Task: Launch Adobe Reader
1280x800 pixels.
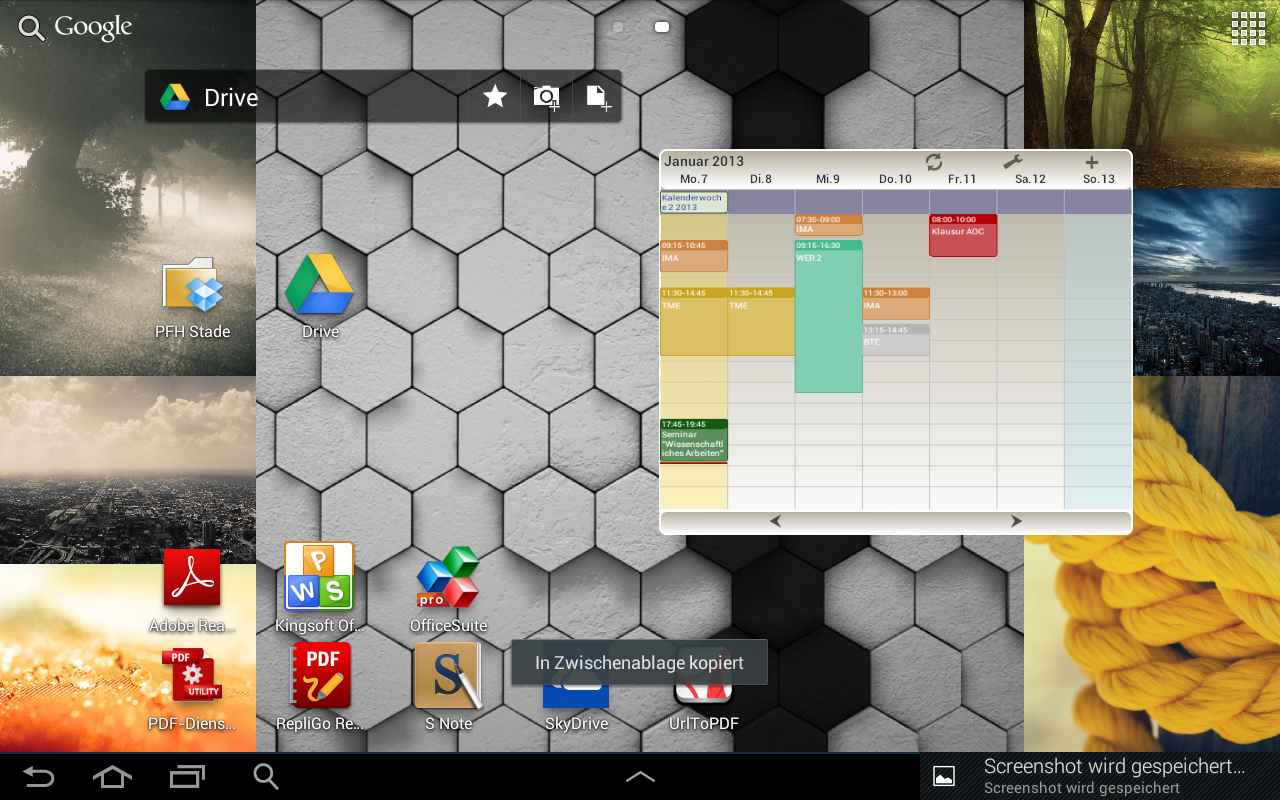Action: coord(192,578)
